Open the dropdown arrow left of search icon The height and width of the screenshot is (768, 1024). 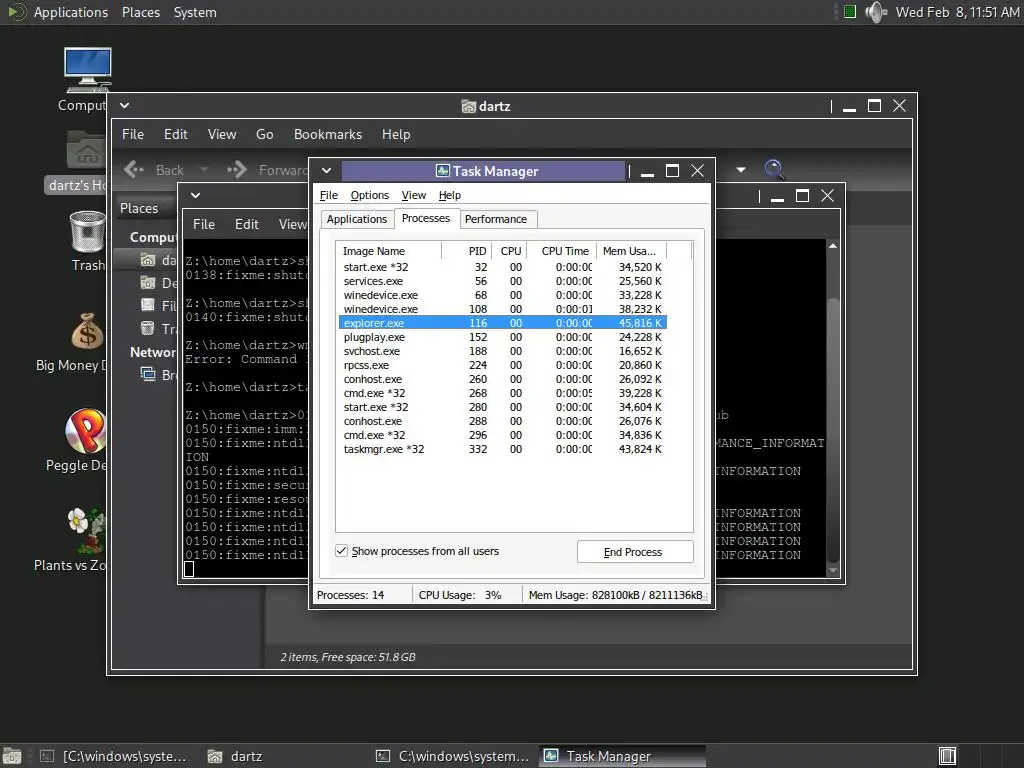point(741,170)
